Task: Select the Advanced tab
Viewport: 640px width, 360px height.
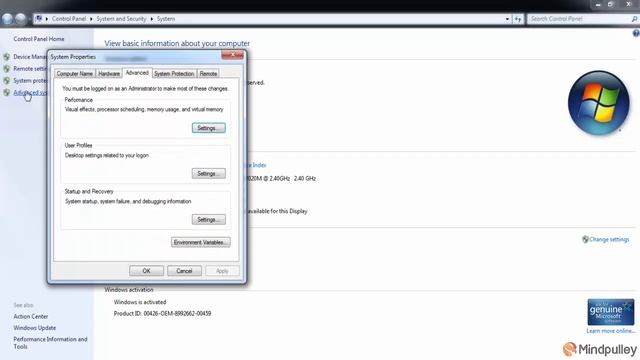Action: tap(137, 73)
